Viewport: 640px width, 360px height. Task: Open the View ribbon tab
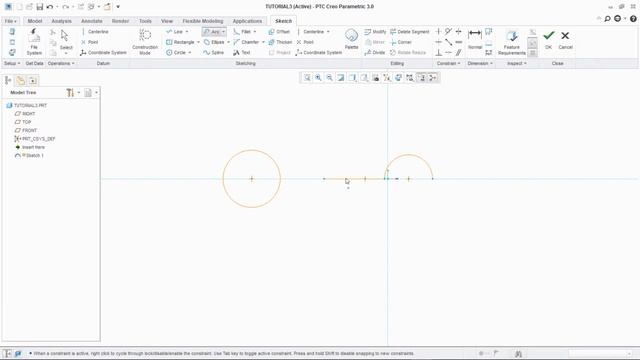(167, 21)
